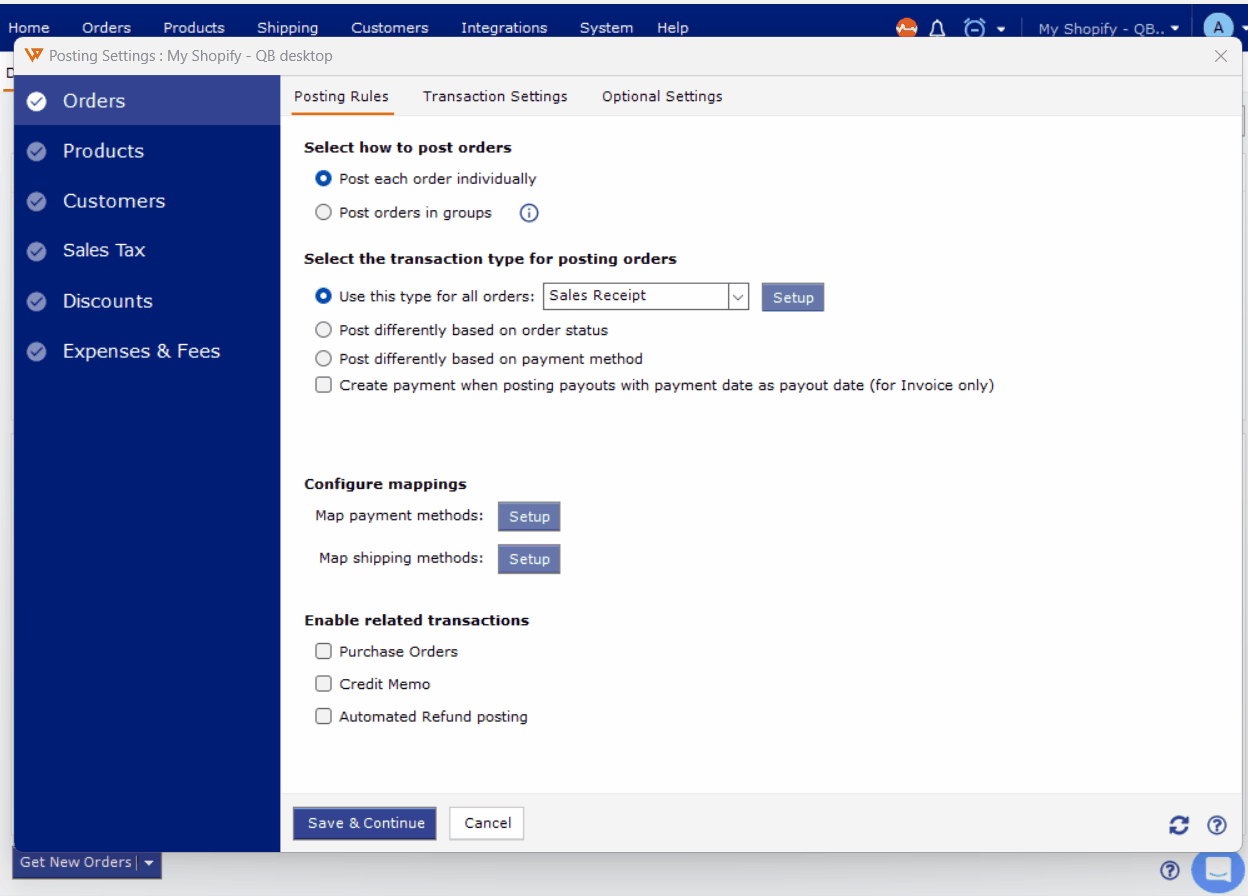Viewport: 1248px width, 896px height.
Task: Go to Customers section in sidebar
Action: [147, 201]
